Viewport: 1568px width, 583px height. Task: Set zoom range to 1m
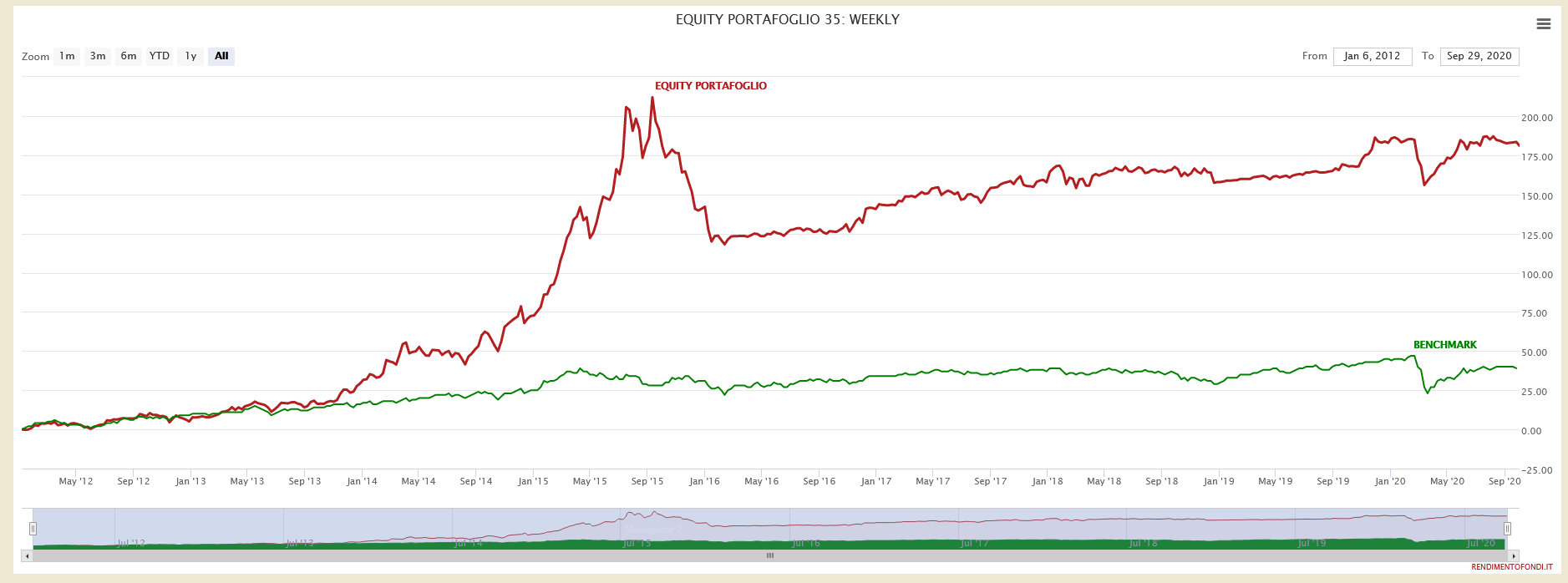click(x=67, y=56)
